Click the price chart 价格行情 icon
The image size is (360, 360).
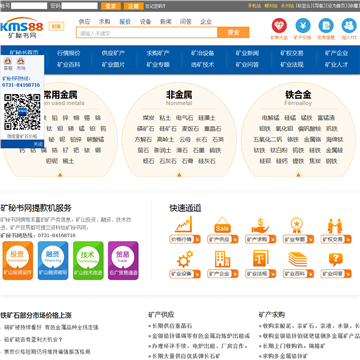184,224
